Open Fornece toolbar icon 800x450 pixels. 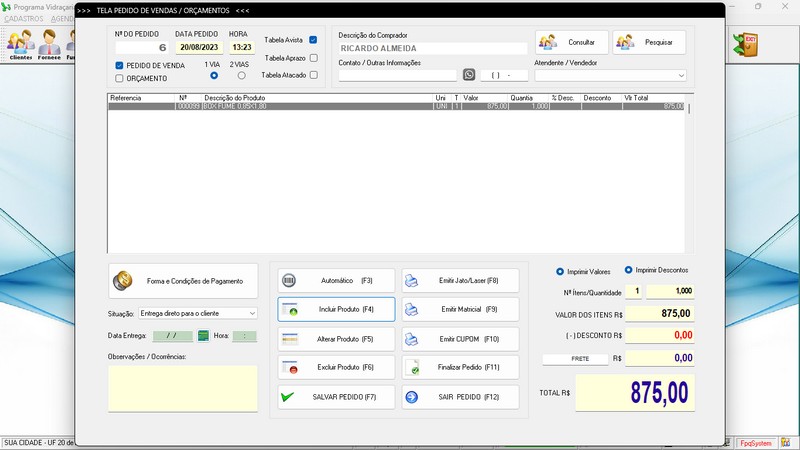click(49, 45)
